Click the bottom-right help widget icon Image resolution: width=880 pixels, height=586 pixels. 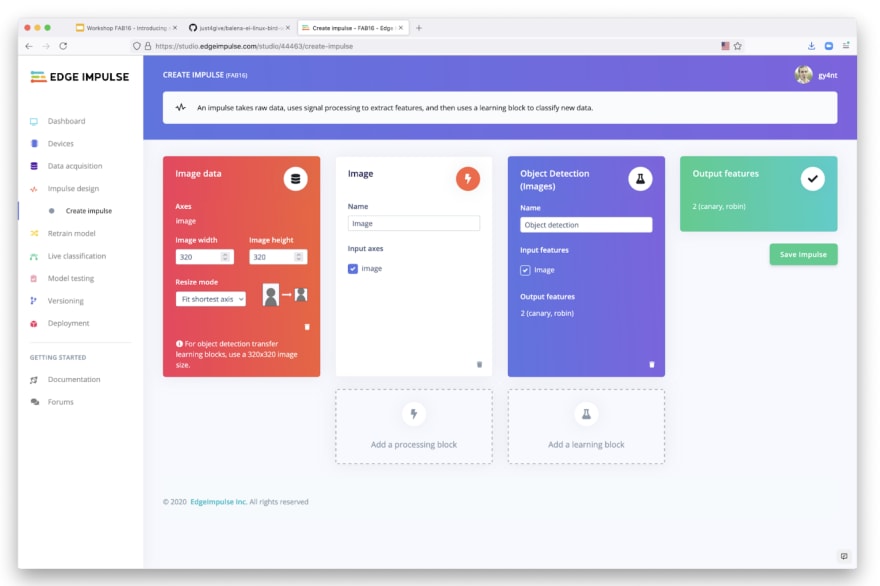point(844,556)
